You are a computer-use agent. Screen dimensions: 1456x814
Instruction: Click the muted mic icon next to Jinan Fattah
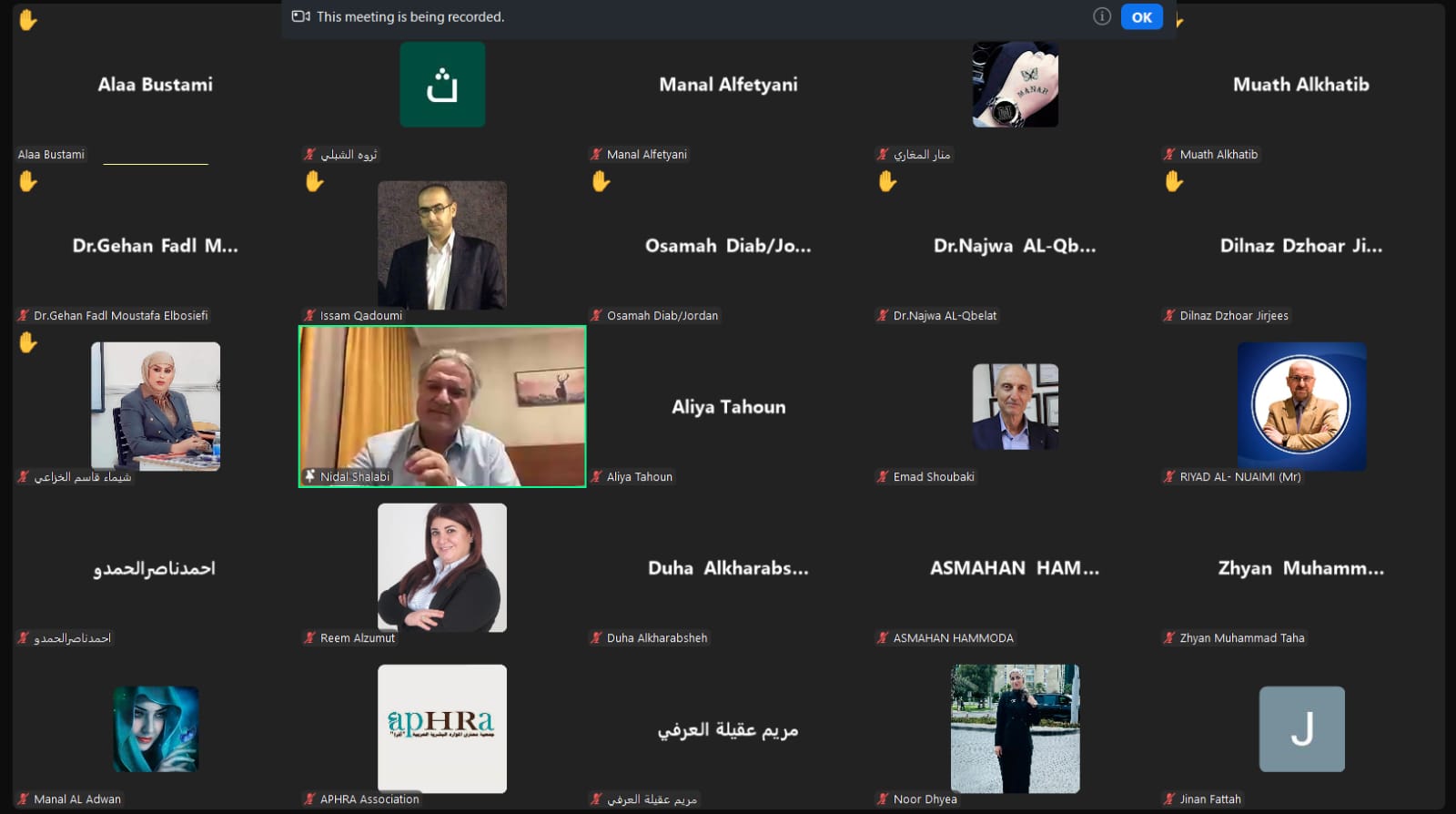coord(1169,799)
